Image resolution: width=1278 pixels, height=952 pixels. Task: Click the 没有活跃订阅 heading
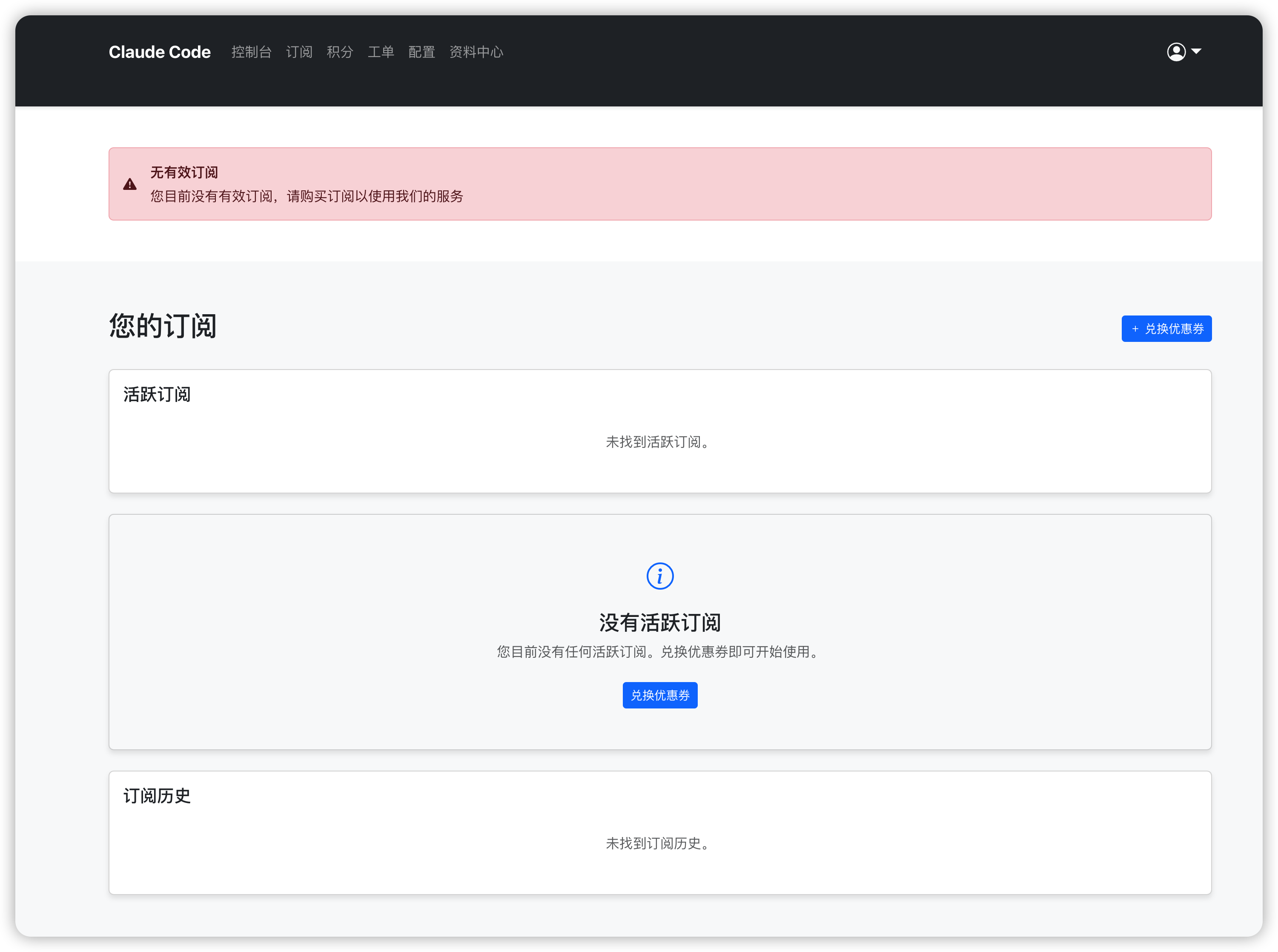[x=660, y=622]
